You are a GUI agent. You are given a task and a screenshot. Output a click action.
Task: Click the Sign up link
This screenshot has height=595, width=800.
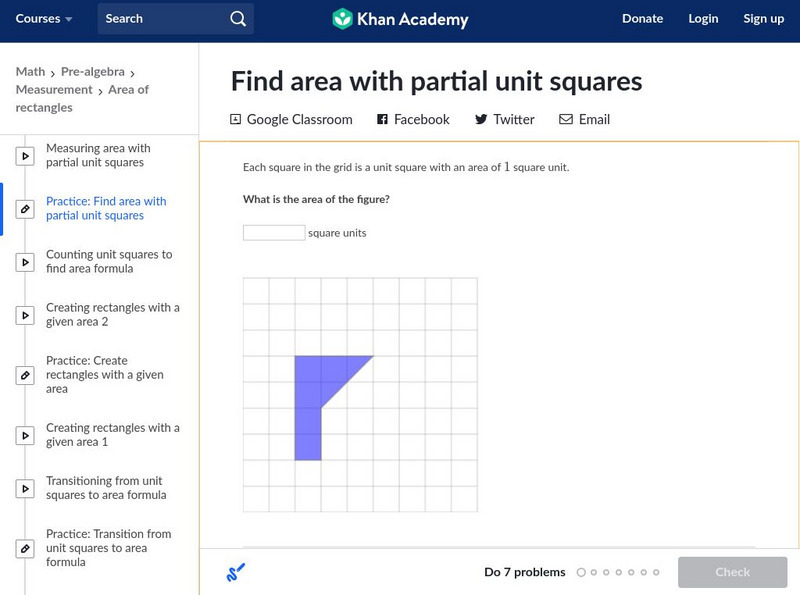click(x=764, y=19)
